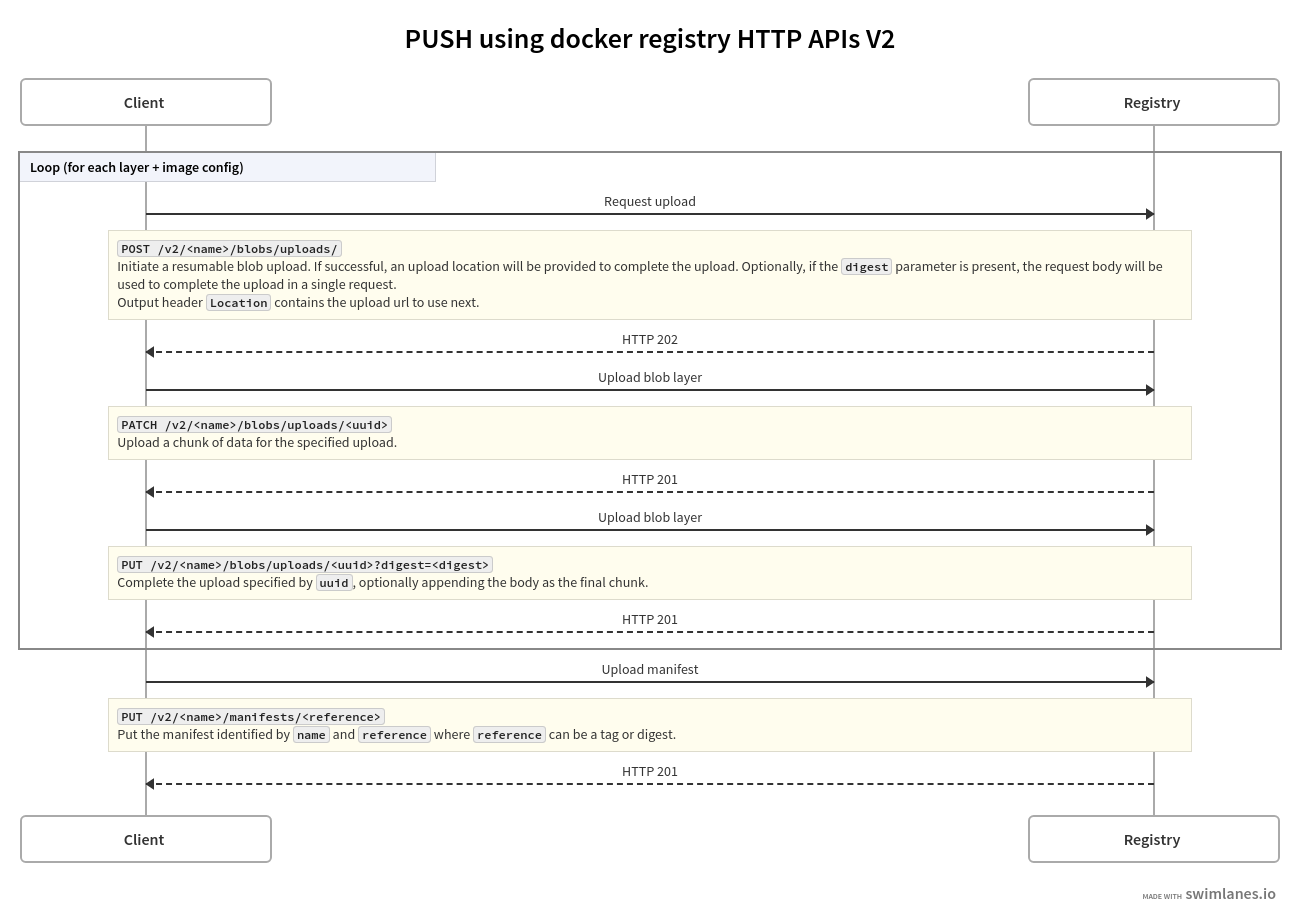
Task: Click the Upload manifest message label
Action: tap(649, 669)
